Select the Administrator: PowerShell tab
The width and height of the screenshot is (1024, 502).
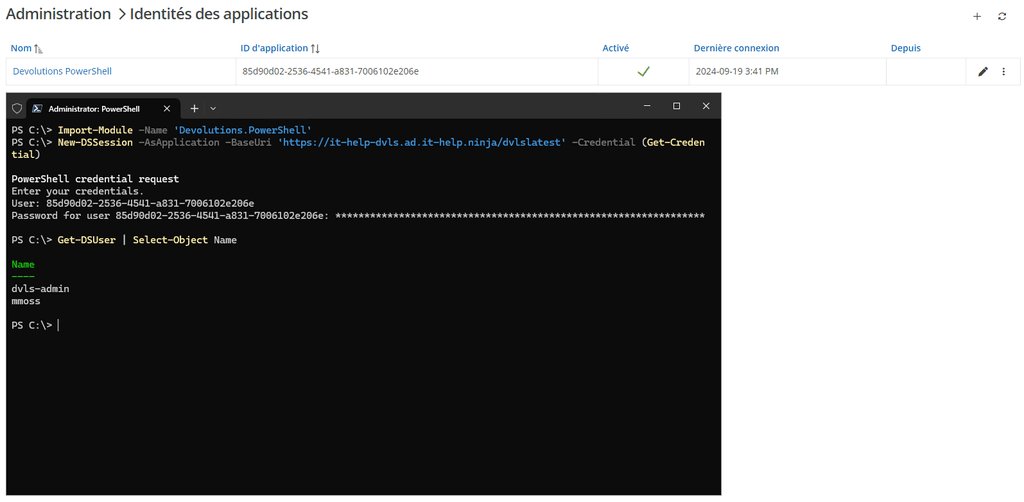(103, 108)
